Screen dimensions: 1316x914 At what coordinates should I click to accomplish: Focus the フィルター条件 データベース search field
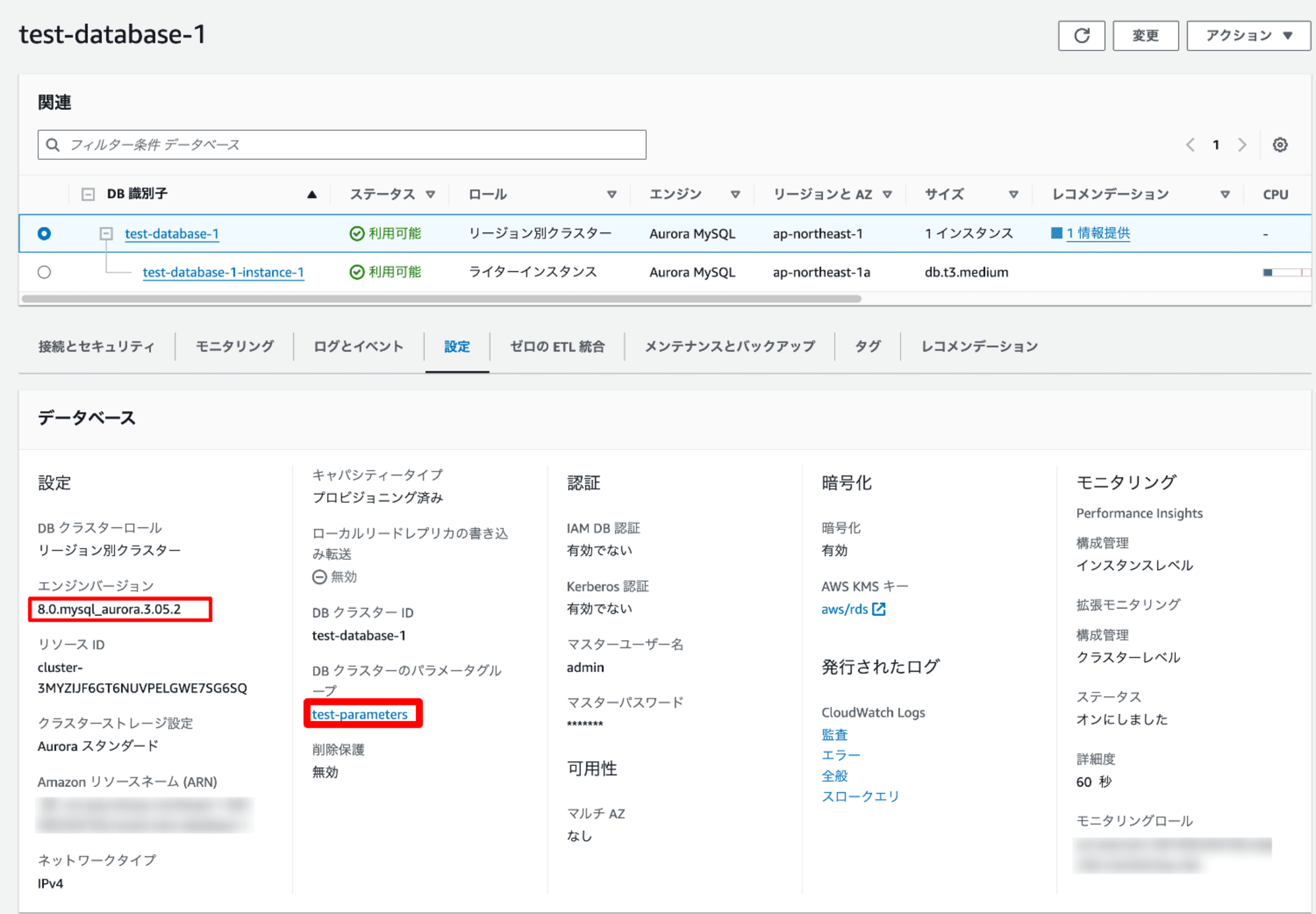click(342, 145)
